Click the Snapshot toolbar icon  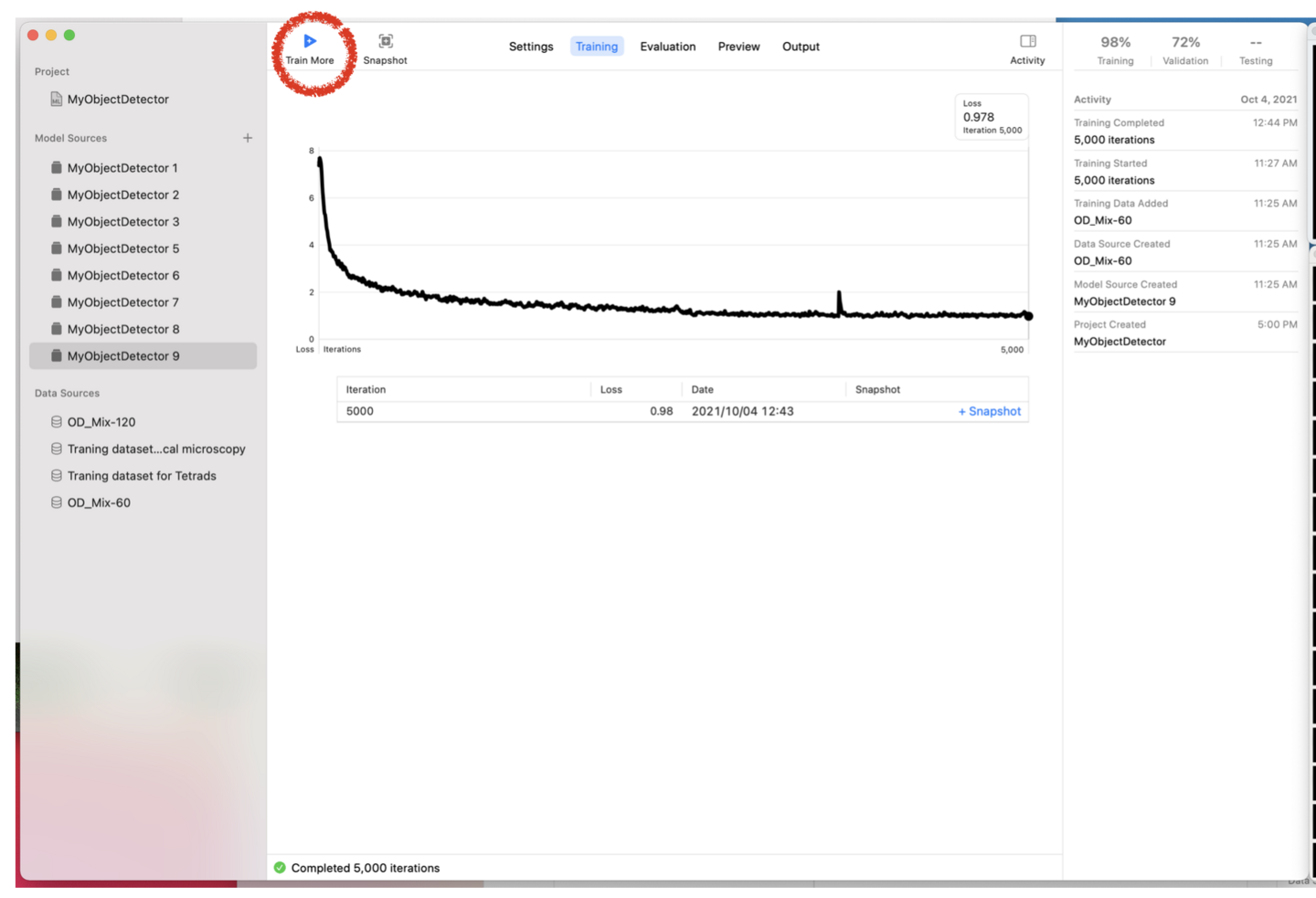386,41
